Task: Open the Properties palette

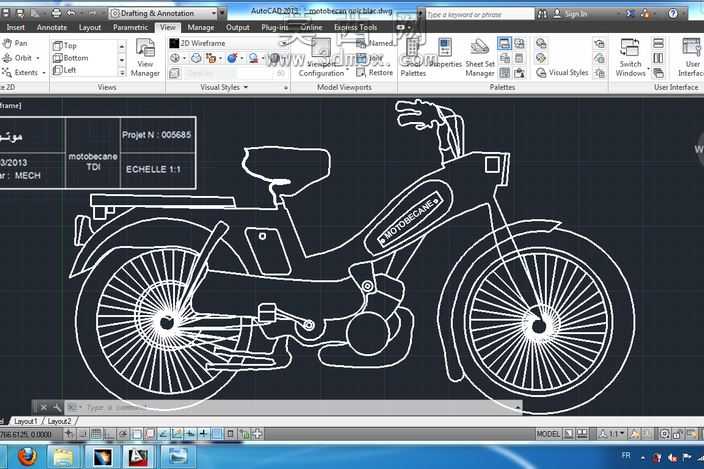Action: pos(445,54)
